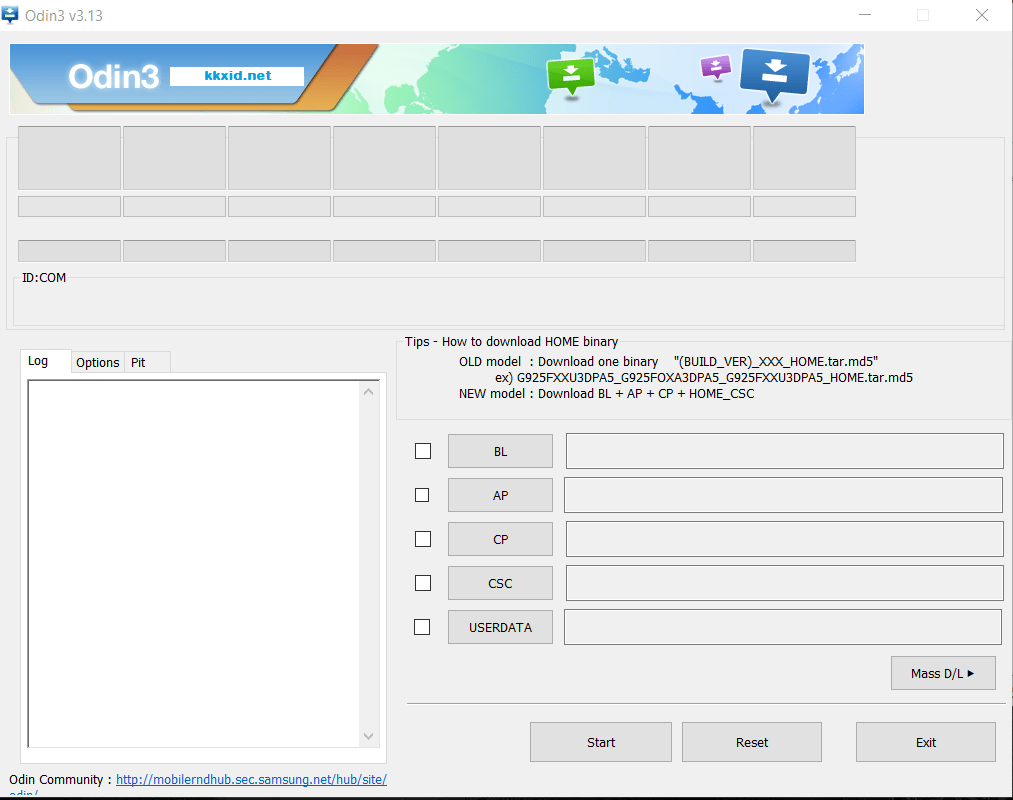Minimize the Odin3 window
Screen dimensions: 1013x800
pos(864,15)
